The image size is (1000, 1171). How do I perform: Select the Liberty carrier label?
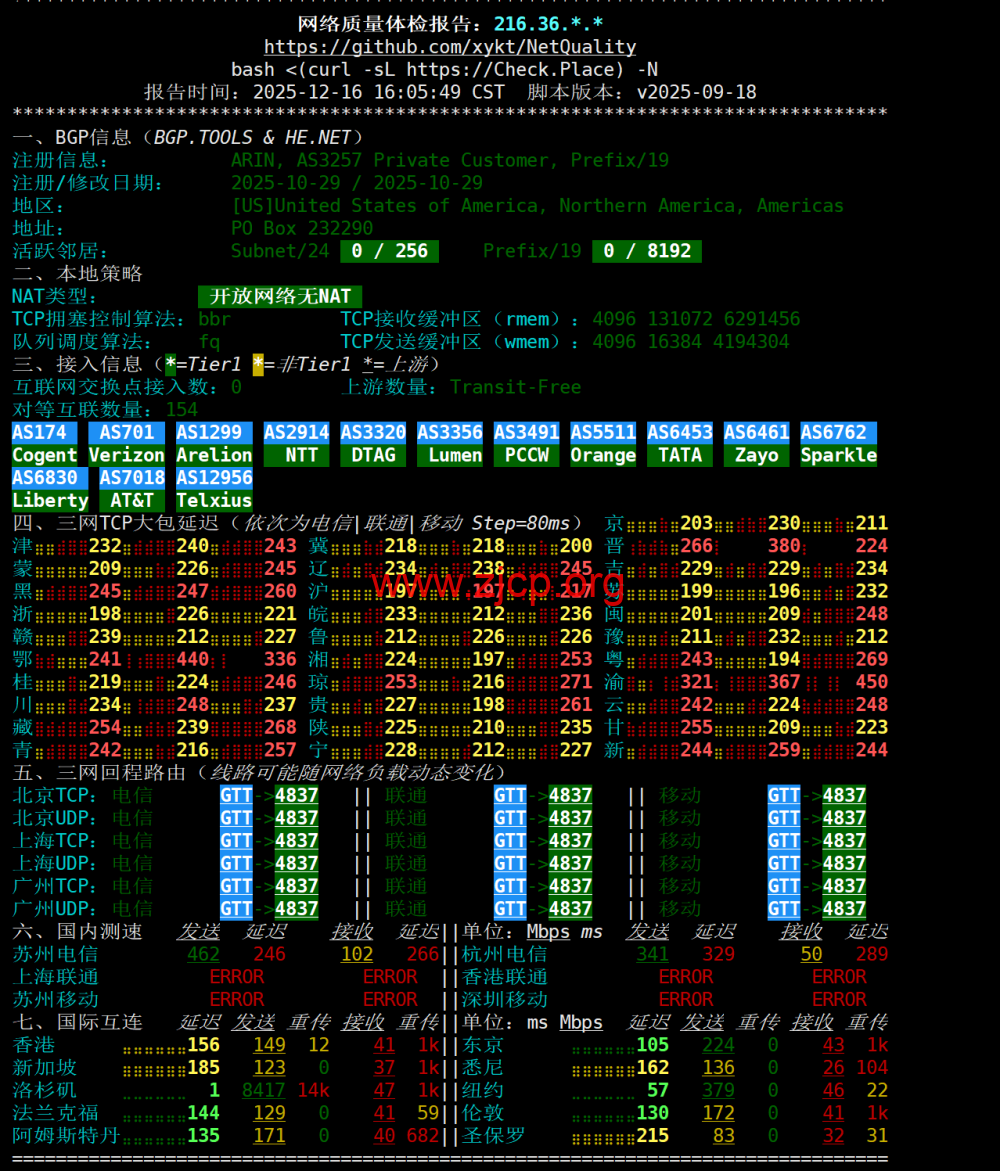pos(50,500)
